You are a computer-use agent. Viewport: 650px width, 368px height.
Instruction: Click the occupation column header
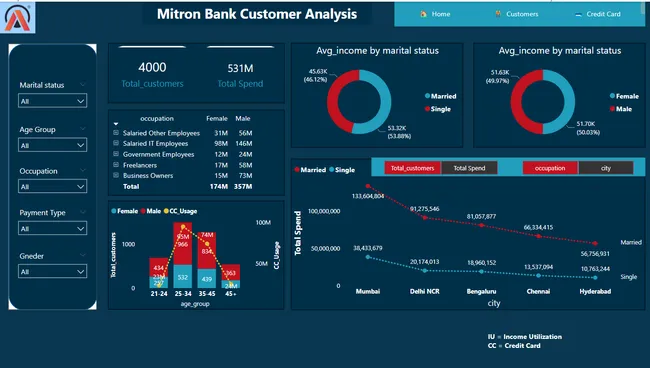click(157, 119)
